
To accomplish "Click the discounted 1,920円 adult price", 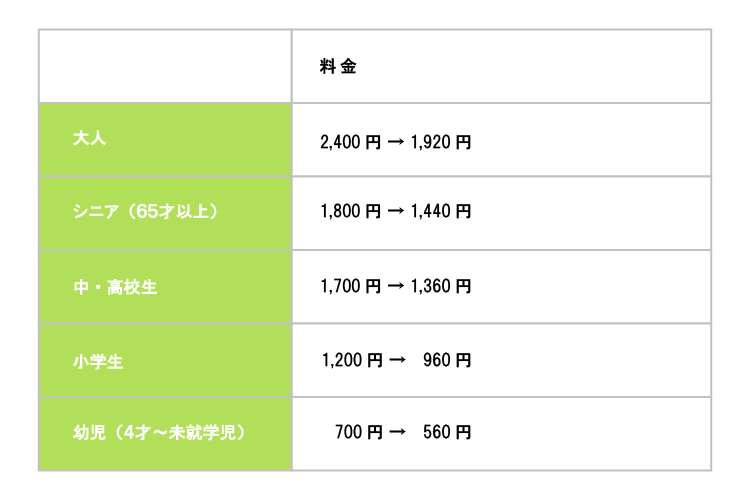I will pos(441,142).
